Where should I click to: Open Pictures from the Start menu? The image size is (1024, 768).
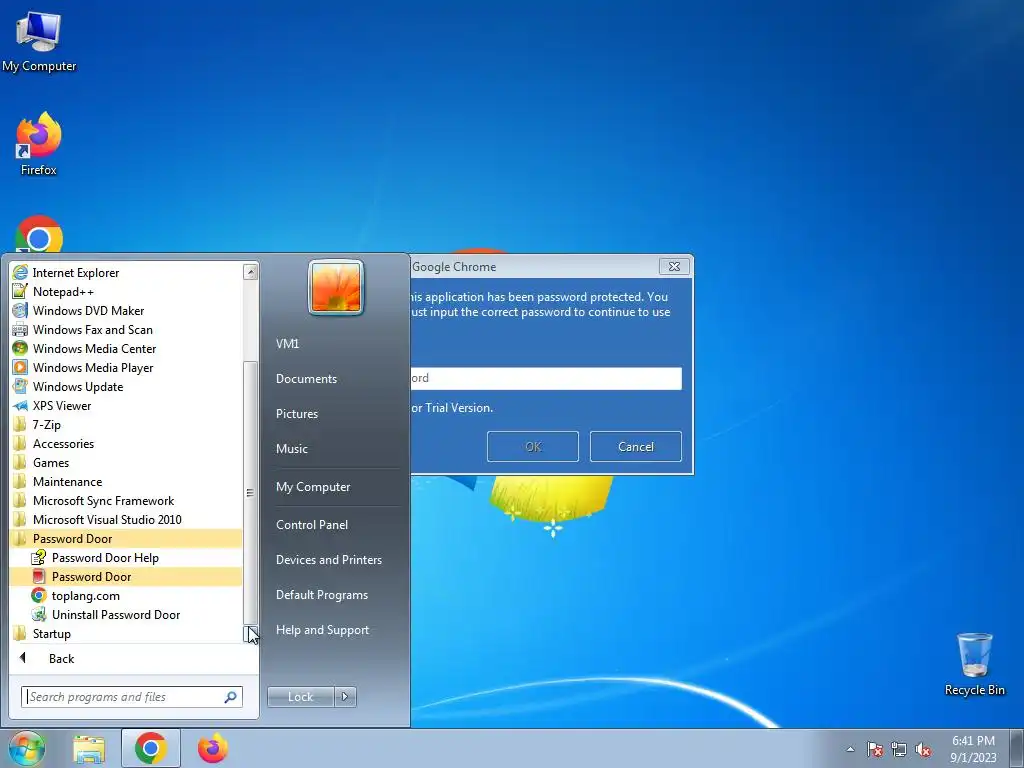click(x=336, y=413)
